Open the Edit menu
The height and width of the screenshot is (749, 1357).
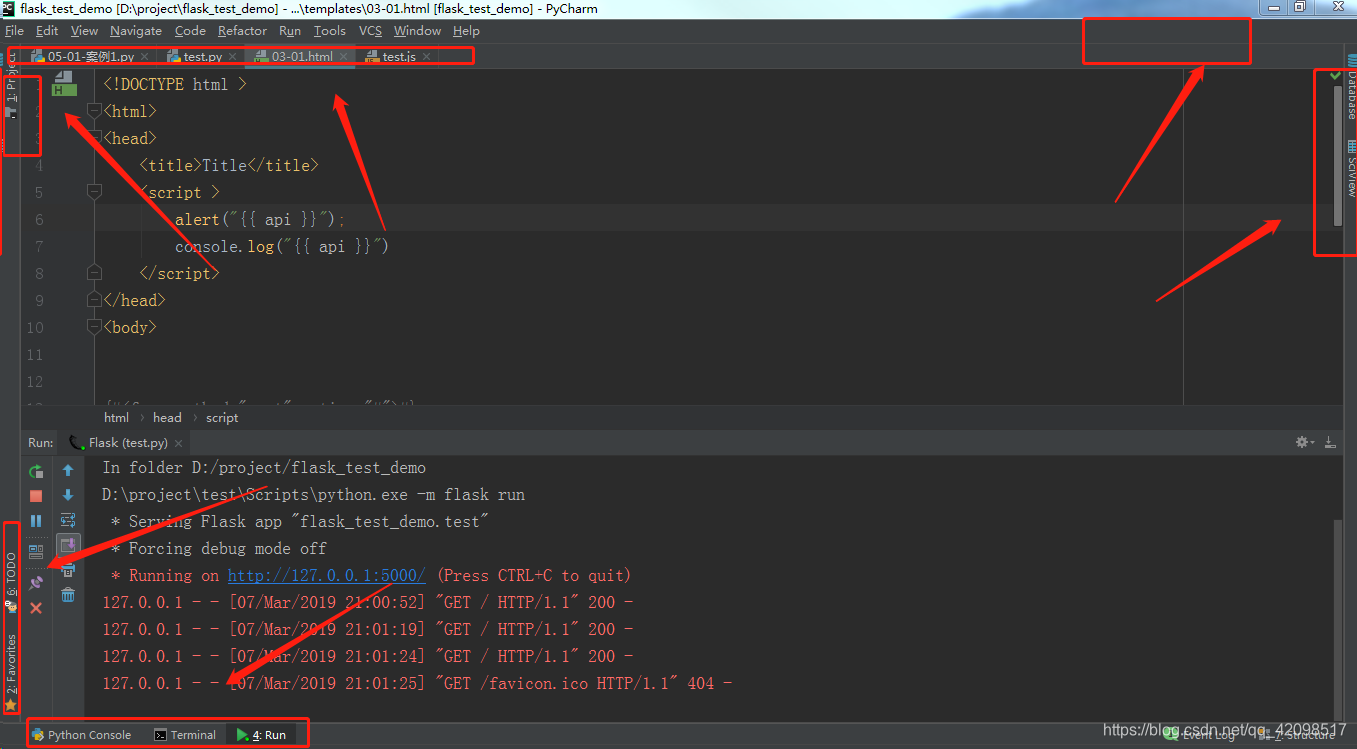[x=47, y=31]
